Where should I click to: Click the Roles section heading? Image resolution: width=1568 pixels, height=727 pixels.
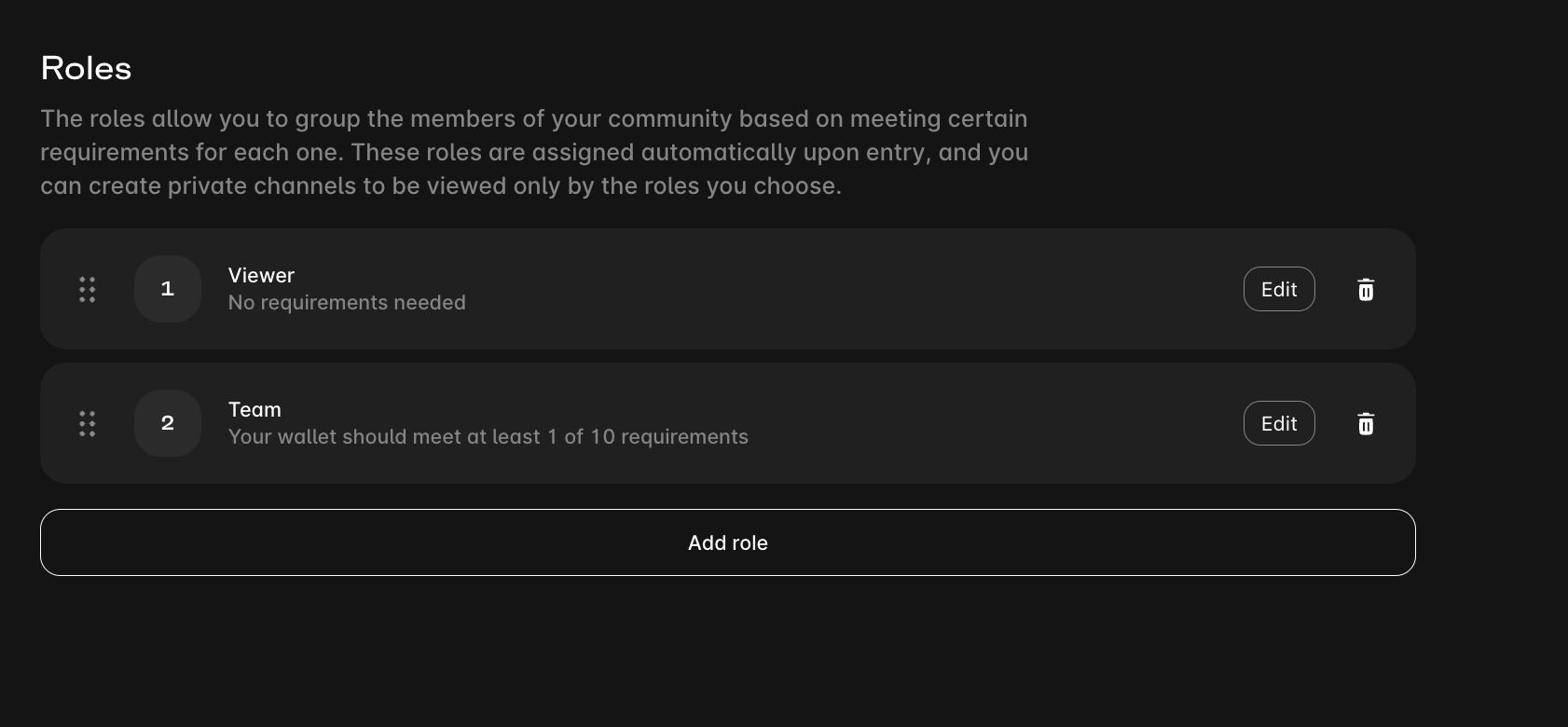click(x=86, y=68)
